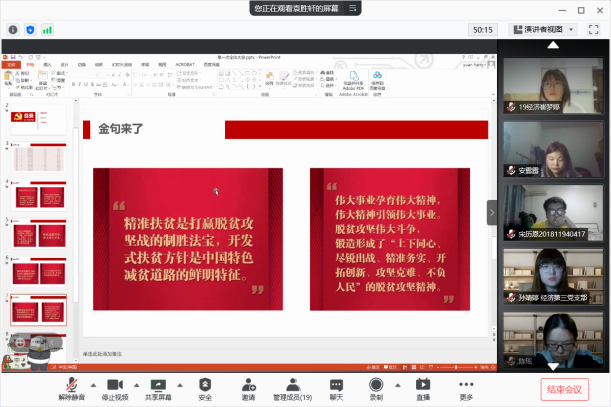Image resolution: width=611 pixels, height=407 pixels.
Task: Collapse the participant video sidebar
Action: click(x=491, y=212)
